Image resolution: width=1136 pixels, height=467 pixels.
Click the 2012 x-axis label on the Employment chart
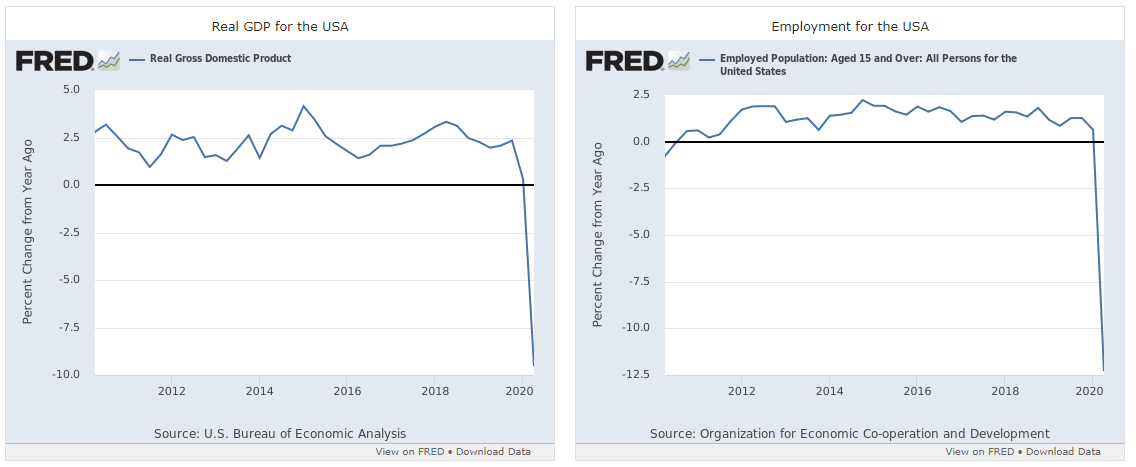coord(741,390)
